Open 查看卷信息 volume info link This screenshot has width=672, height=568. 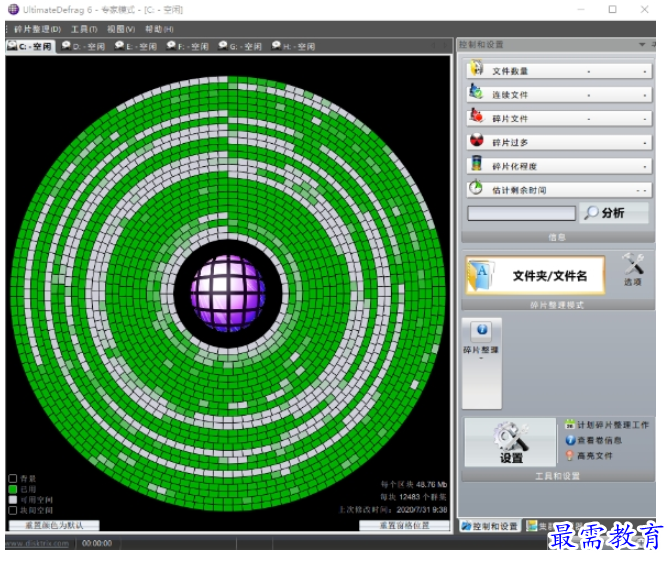pyautogui.click(x=599, y=440)
